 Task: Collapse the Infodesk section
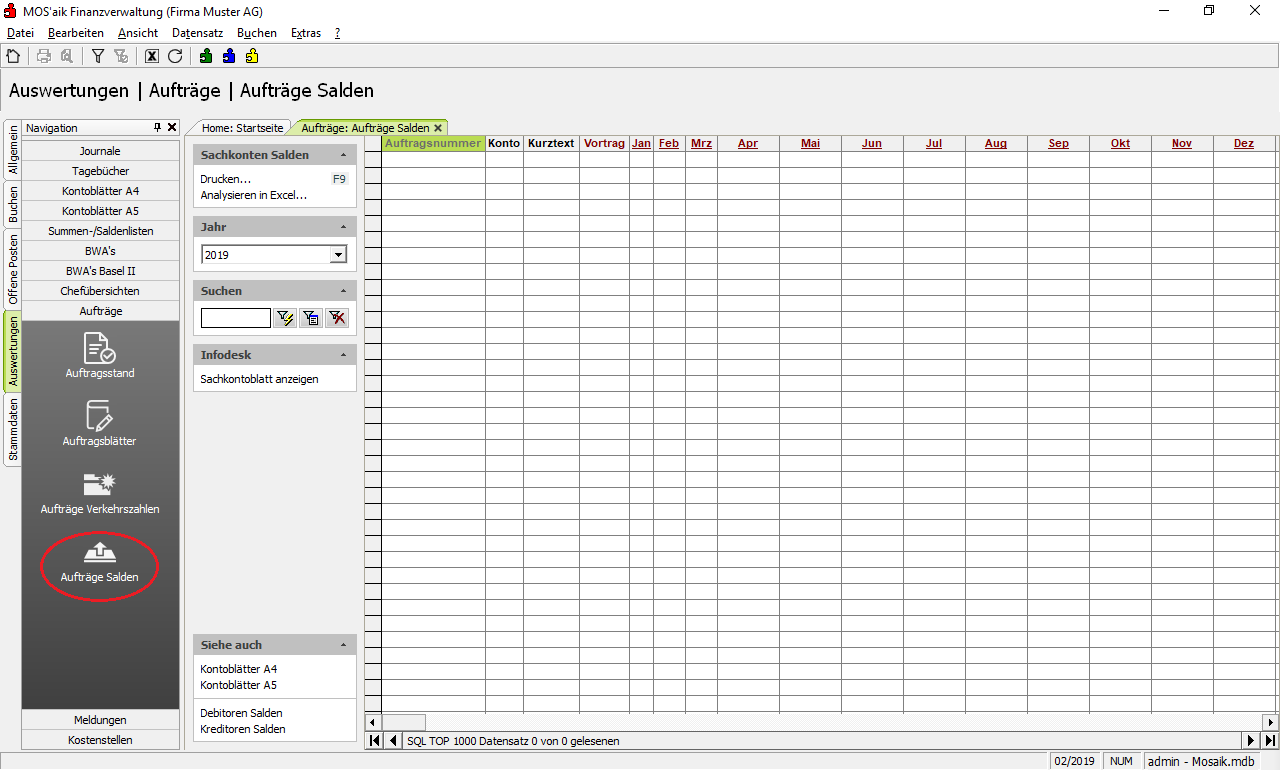[344, 355]
